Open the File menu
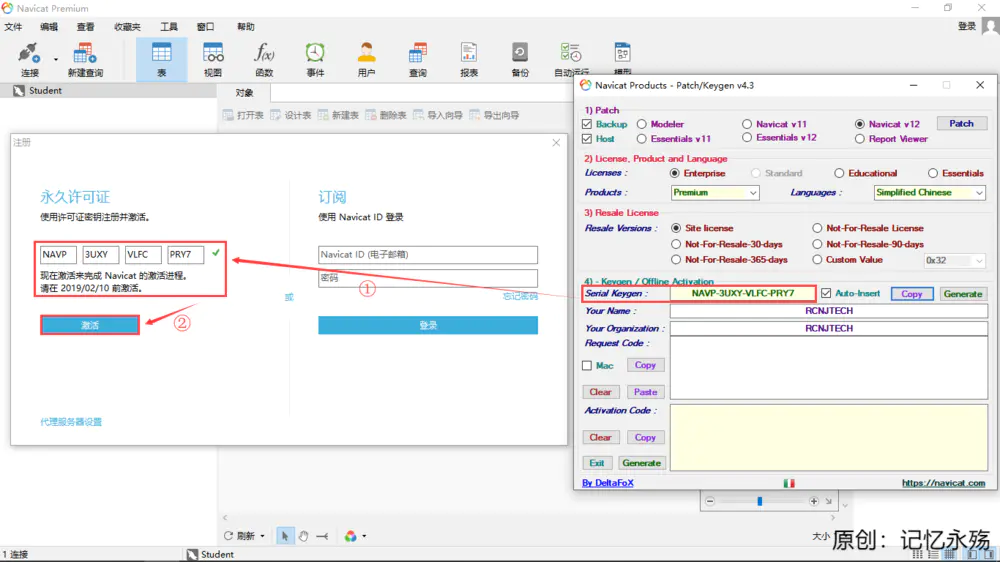 (x=13, y=26)
